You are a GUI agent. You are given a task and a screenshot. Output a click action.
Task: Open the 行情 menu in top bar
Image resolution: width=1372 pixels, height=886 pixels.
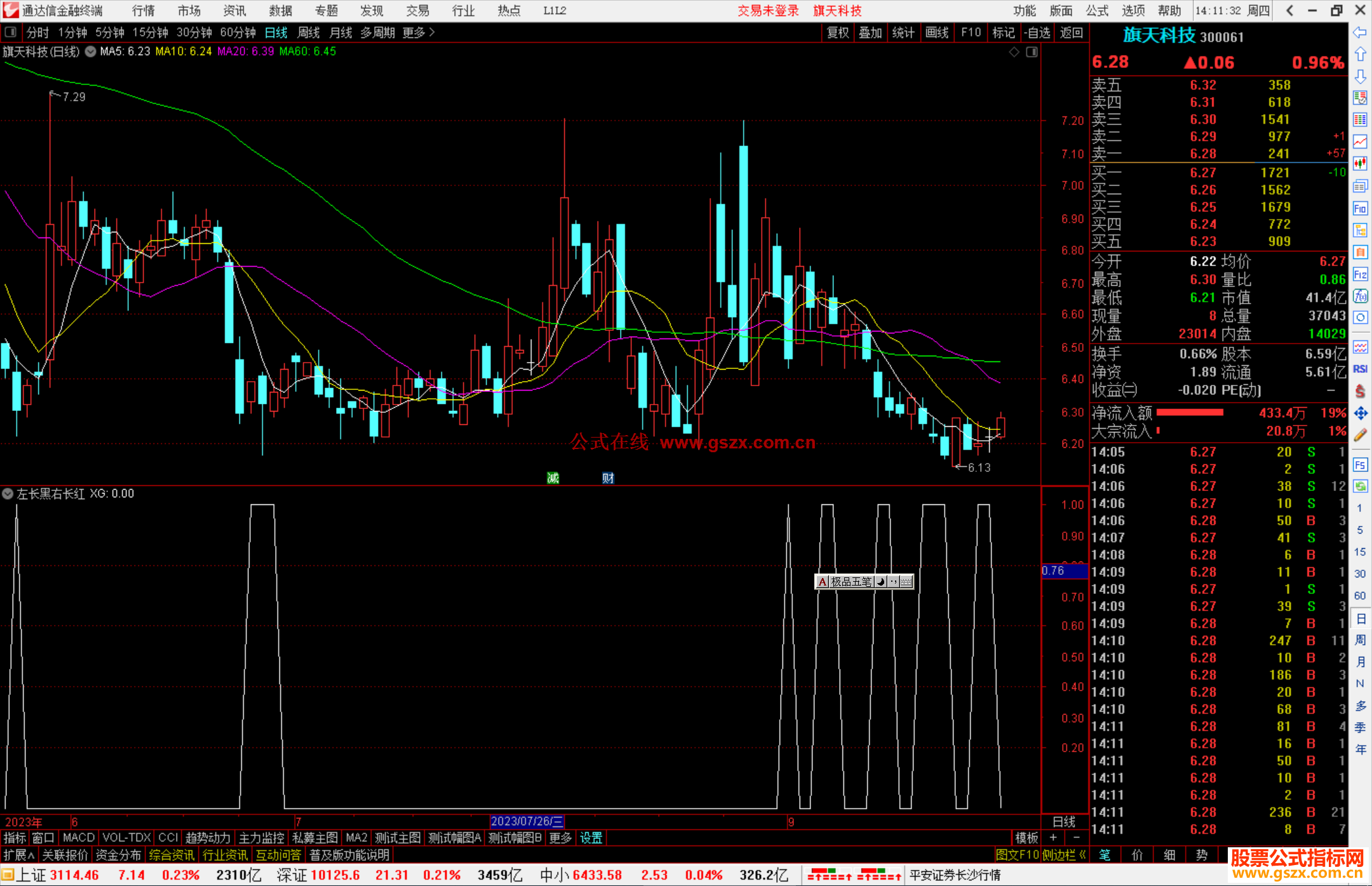coord(144,10)
